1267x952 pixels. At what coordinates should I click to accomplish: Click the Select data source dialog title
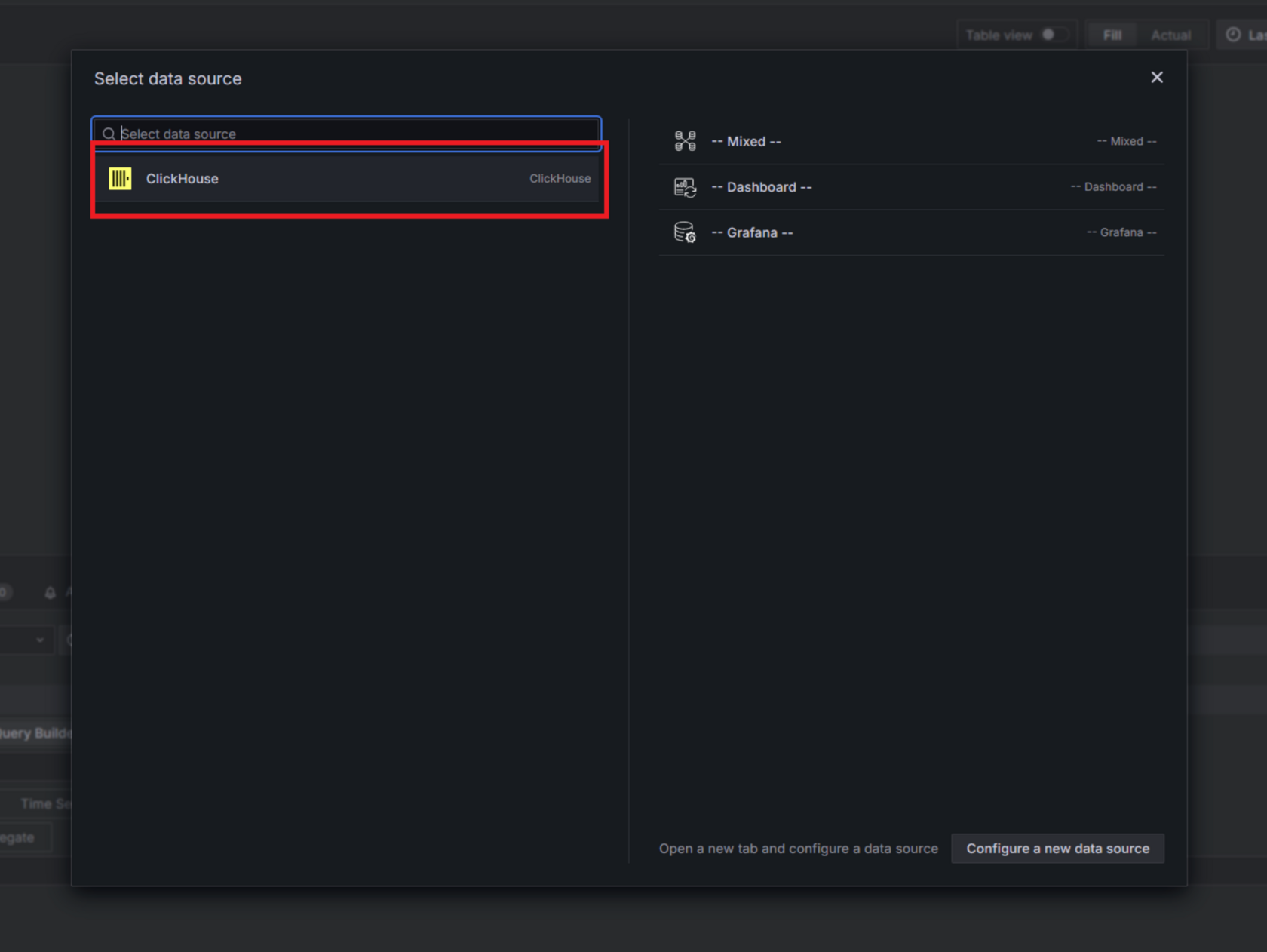click(168, 79)
